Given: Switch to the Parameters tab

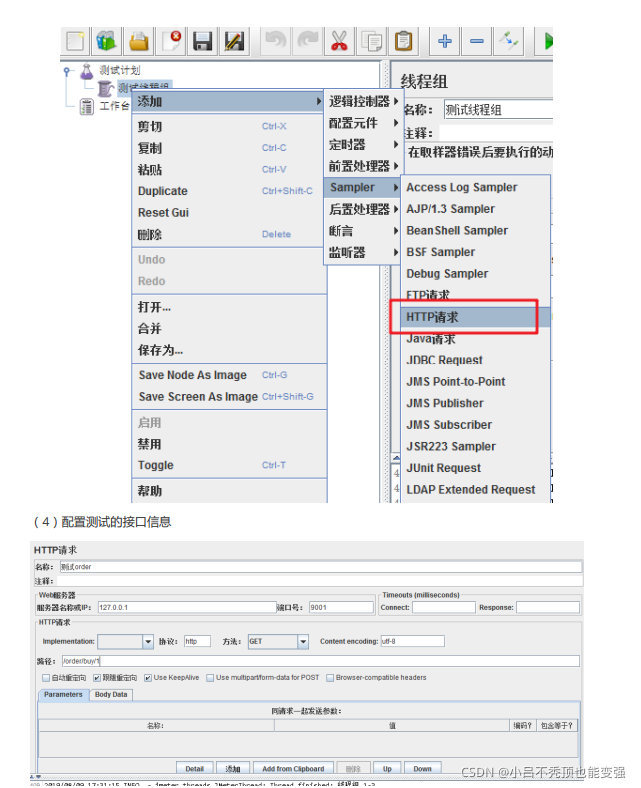Looking at the screenshot, I should (x=63, y=695).
